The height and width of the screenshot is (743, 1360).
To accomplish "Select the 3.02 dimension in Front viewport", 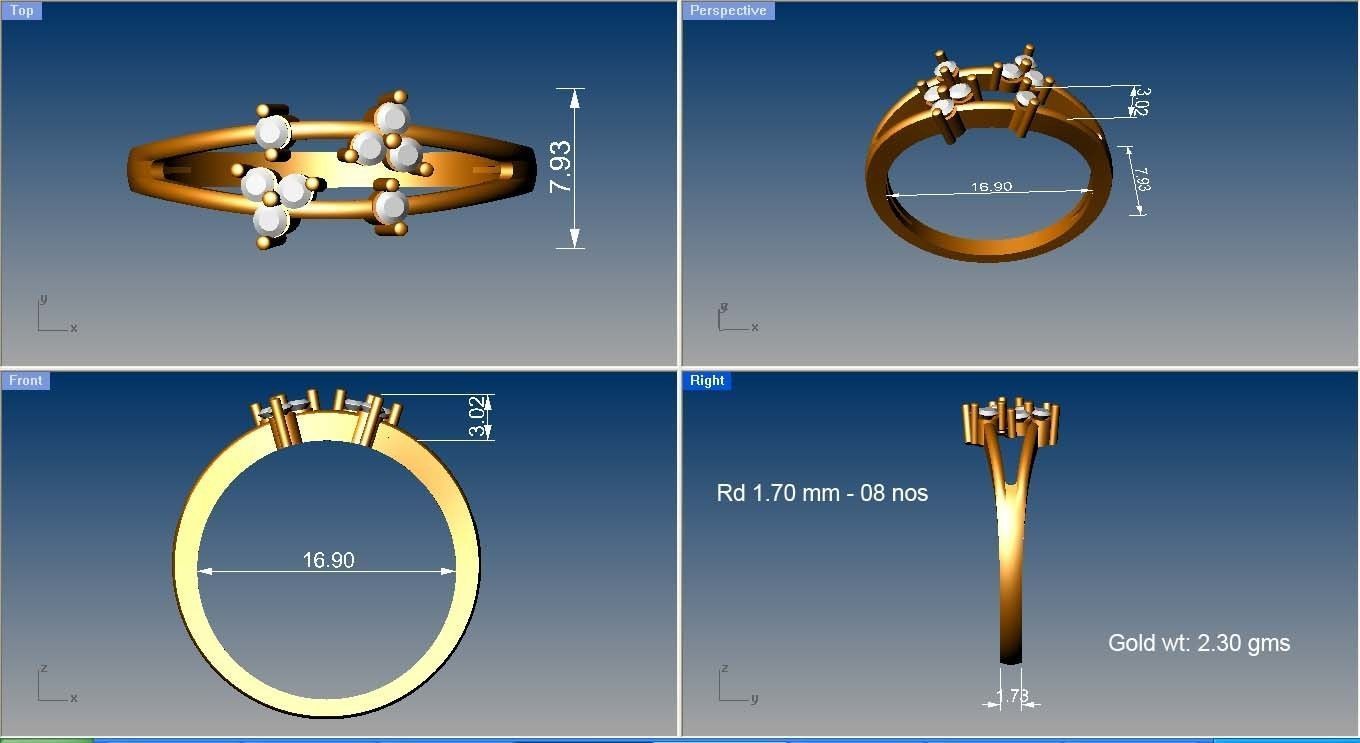I will point(479,417).
